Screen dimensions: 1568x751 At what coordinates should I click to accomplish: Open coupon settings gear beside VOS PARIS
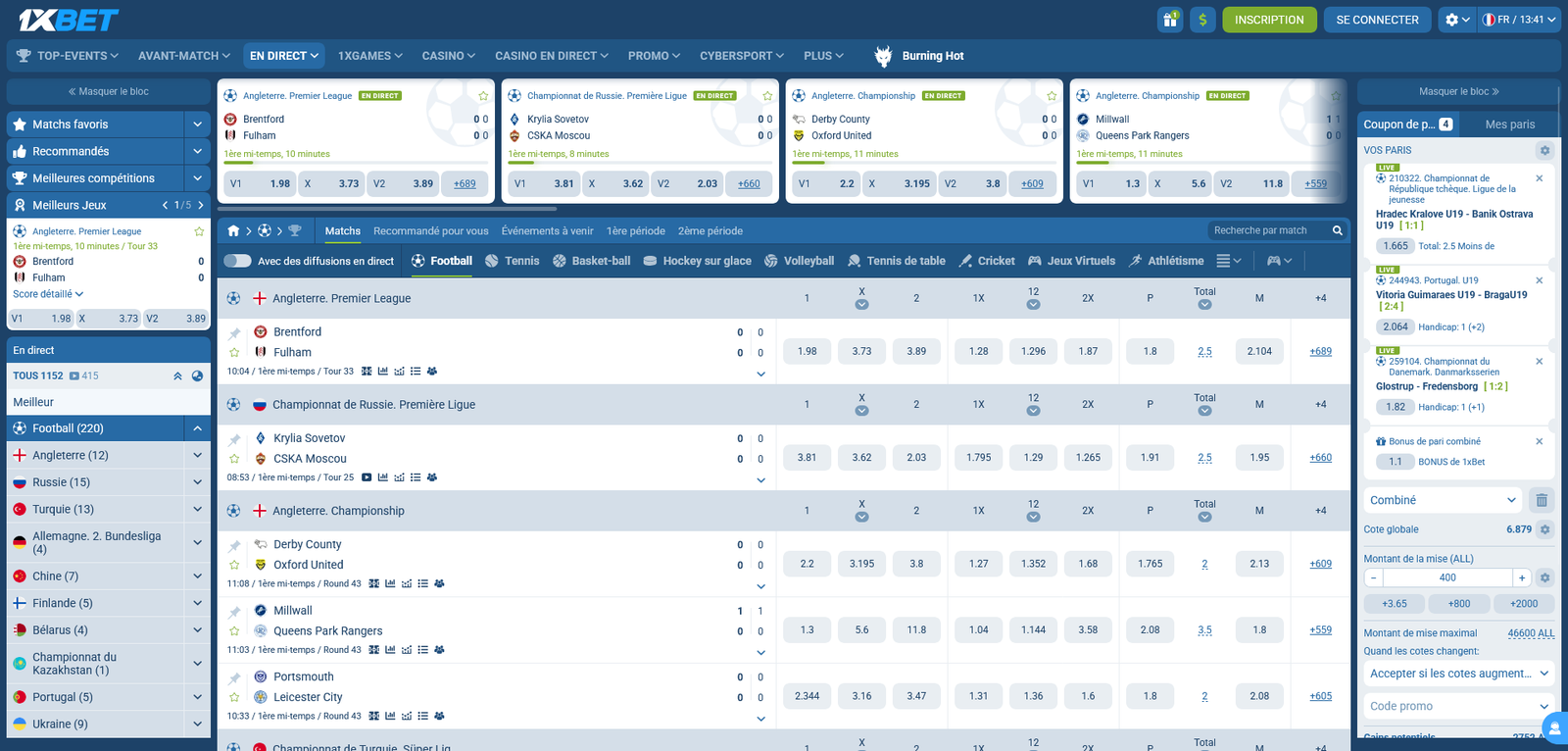point(1544,150)
